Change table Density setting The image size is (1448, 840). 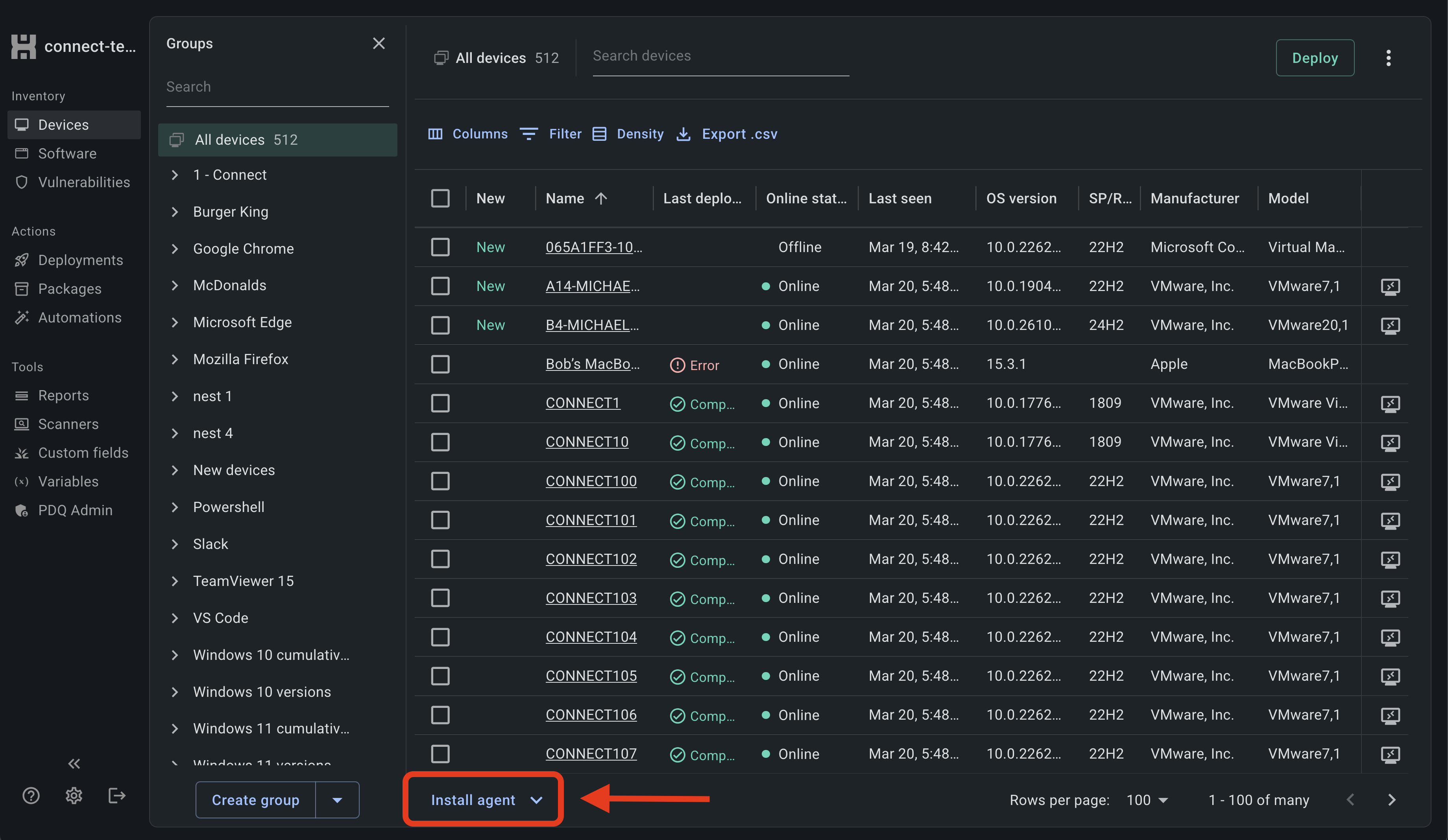(x=628, y=134)
